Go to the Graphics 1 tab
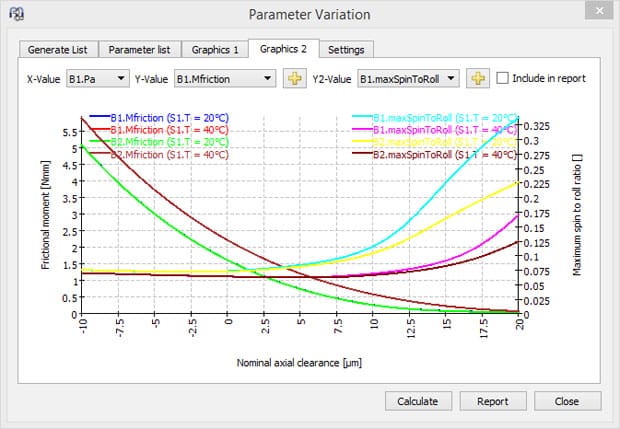620x429 pixels. 215,49
